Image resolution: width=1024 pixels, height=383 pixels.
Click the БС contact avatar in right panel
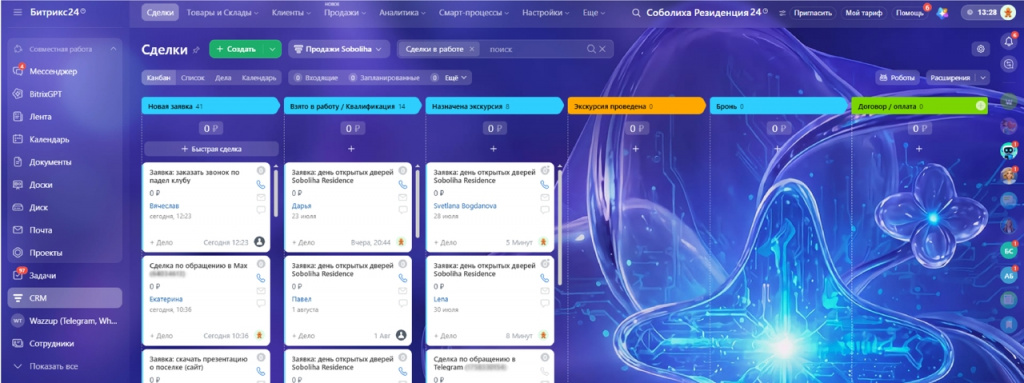1009,250
